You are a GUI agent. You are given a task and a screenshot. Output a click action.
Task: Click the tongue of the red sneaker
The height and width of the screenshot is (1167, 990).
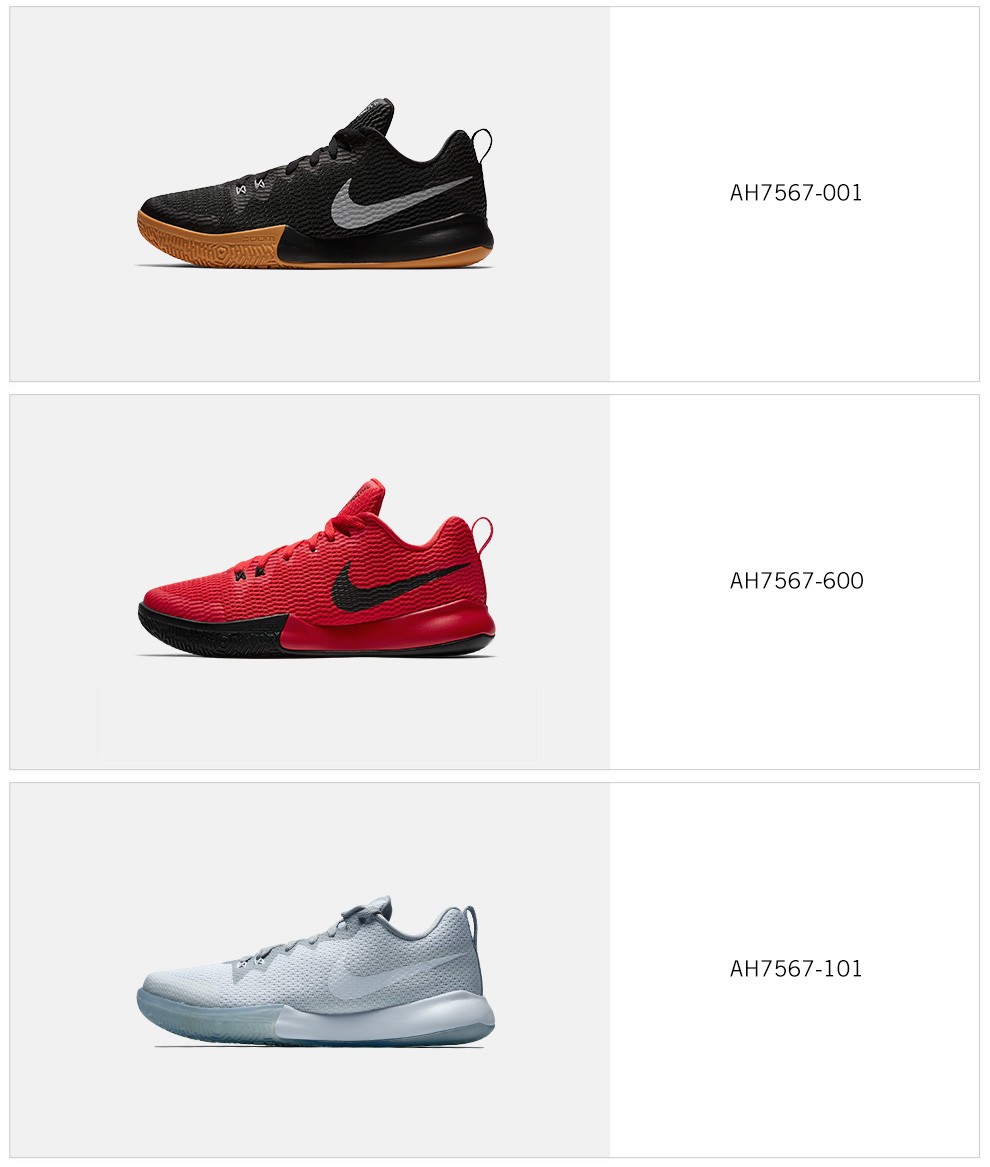pos(367,497)
